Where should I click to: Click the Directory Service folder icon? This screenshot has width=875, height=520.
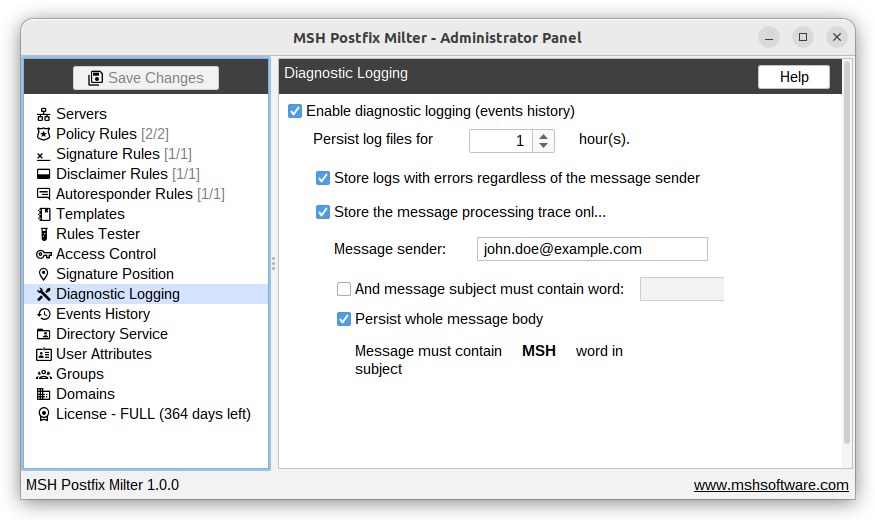[x=44, y=334]
